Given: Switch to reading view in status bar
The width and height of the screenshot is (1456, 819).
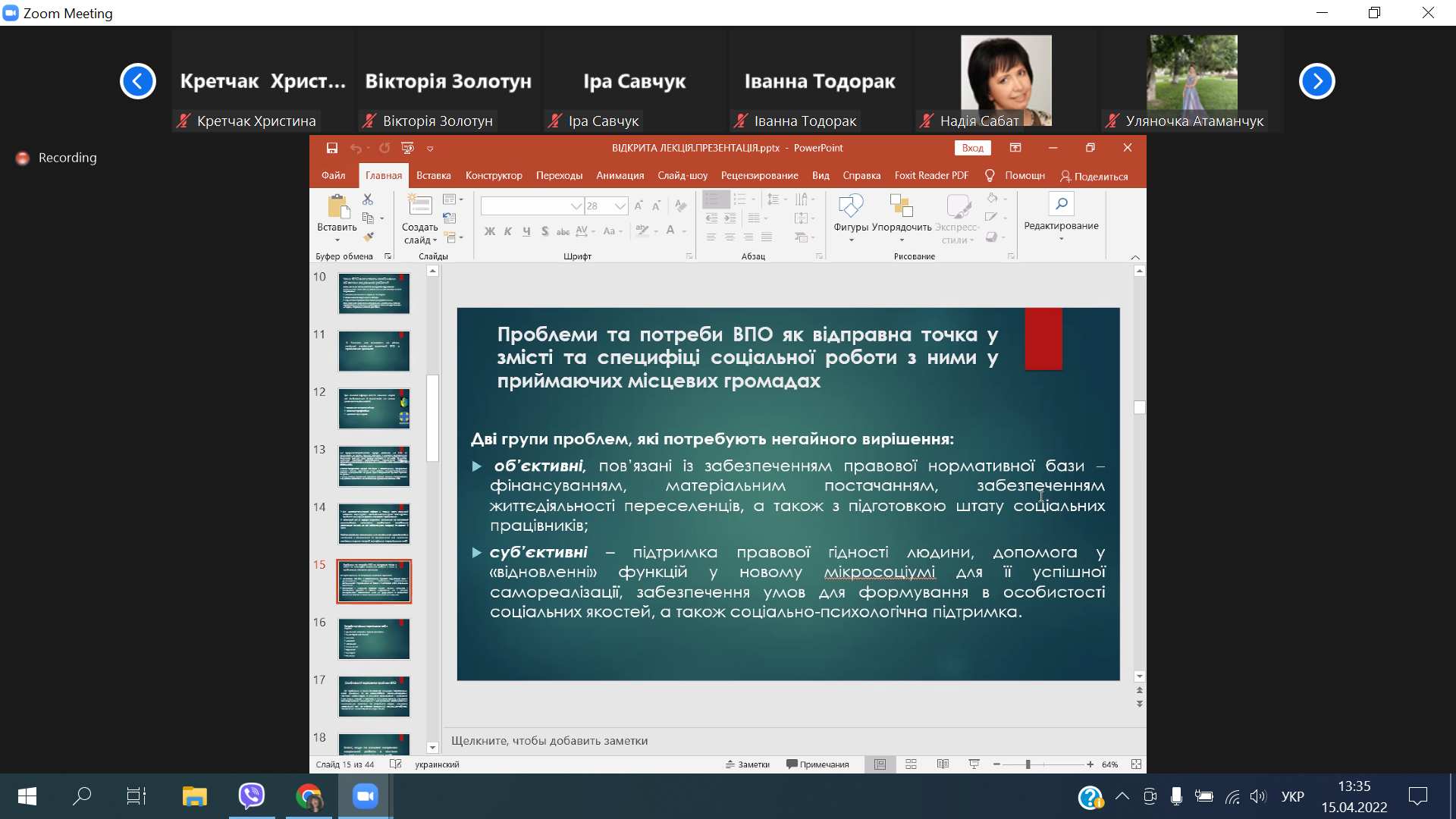Looking at the screenshot, I should [x=943, y=764].
